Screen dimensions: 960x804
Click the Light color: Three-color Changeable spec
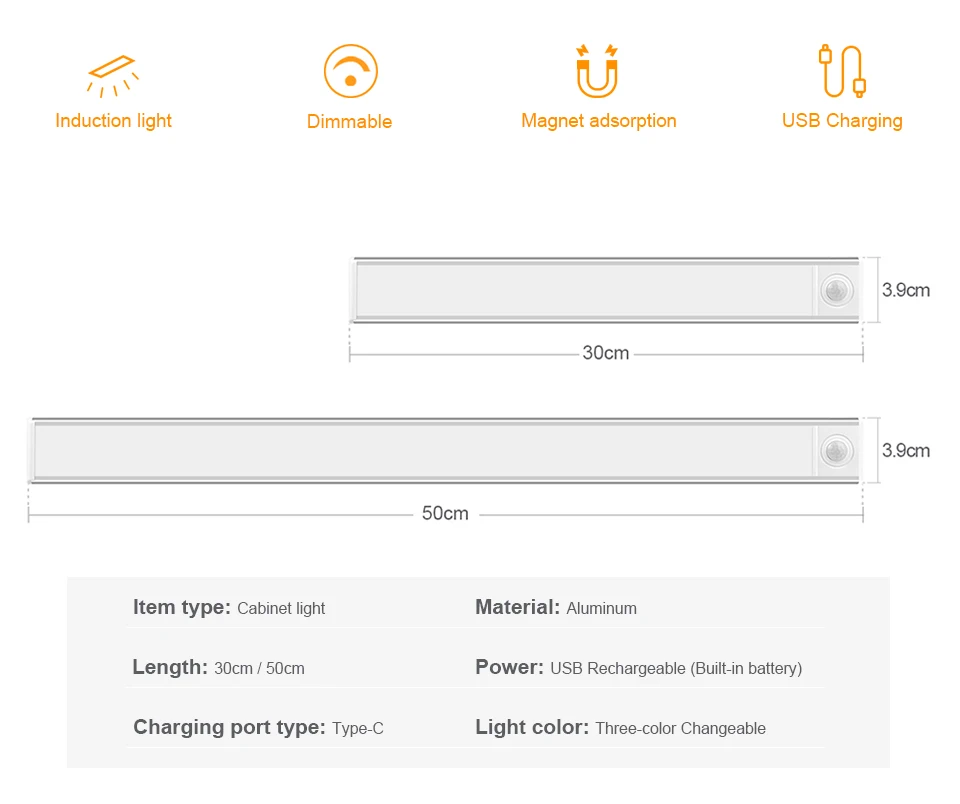click(620, 727)
